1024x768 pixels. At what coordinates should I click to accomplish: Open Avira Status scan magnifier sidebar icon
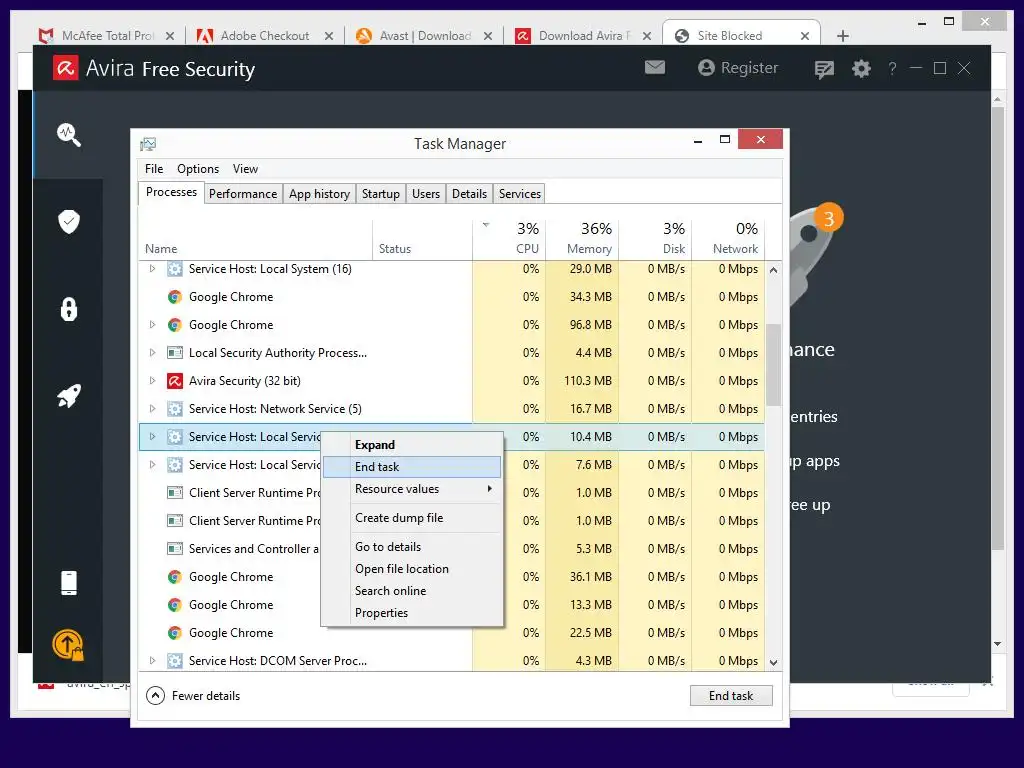pos(69,135)
